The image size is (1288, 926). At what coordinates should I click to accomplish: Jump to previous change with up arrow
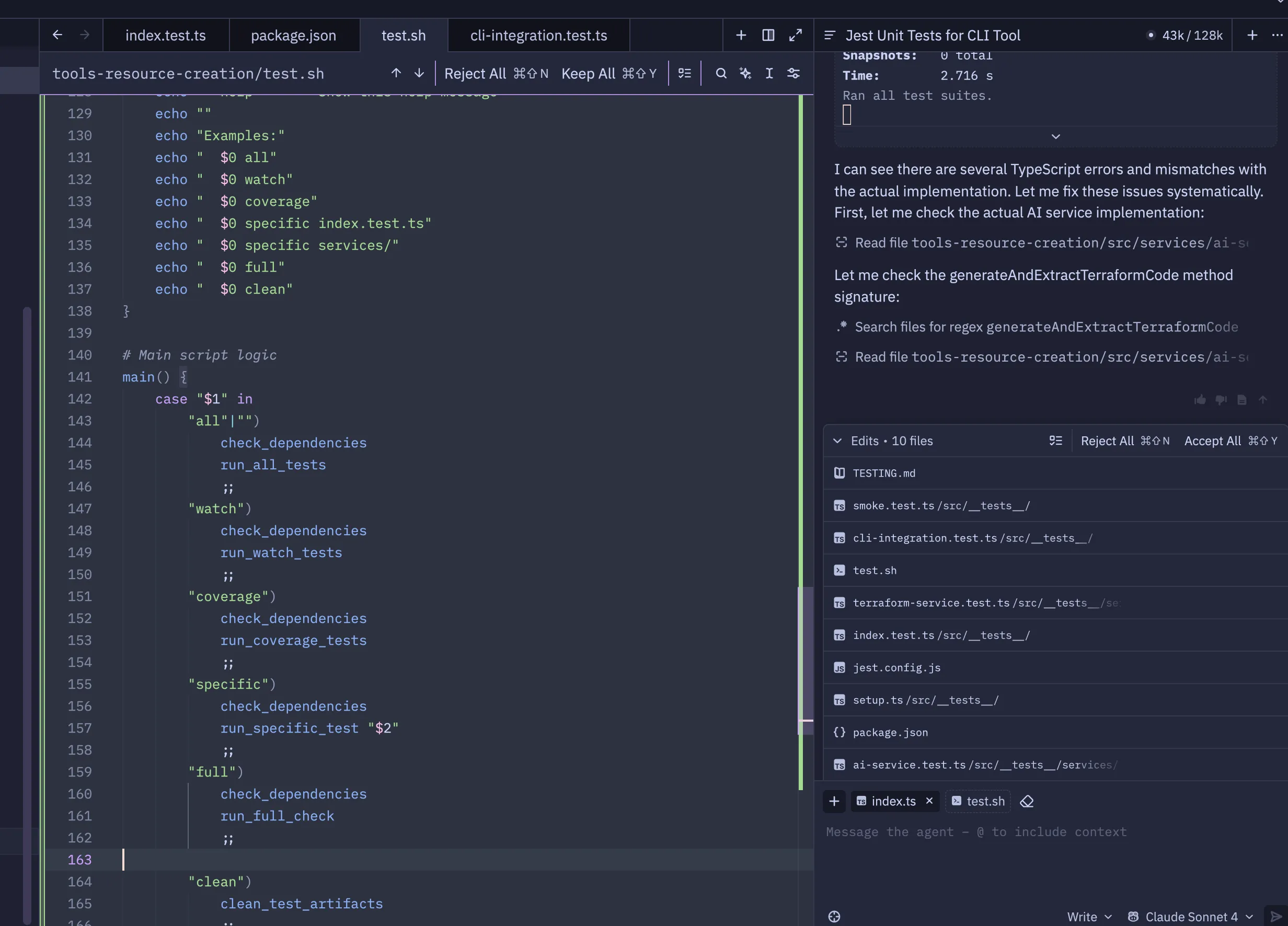click(x=396, y=73)
